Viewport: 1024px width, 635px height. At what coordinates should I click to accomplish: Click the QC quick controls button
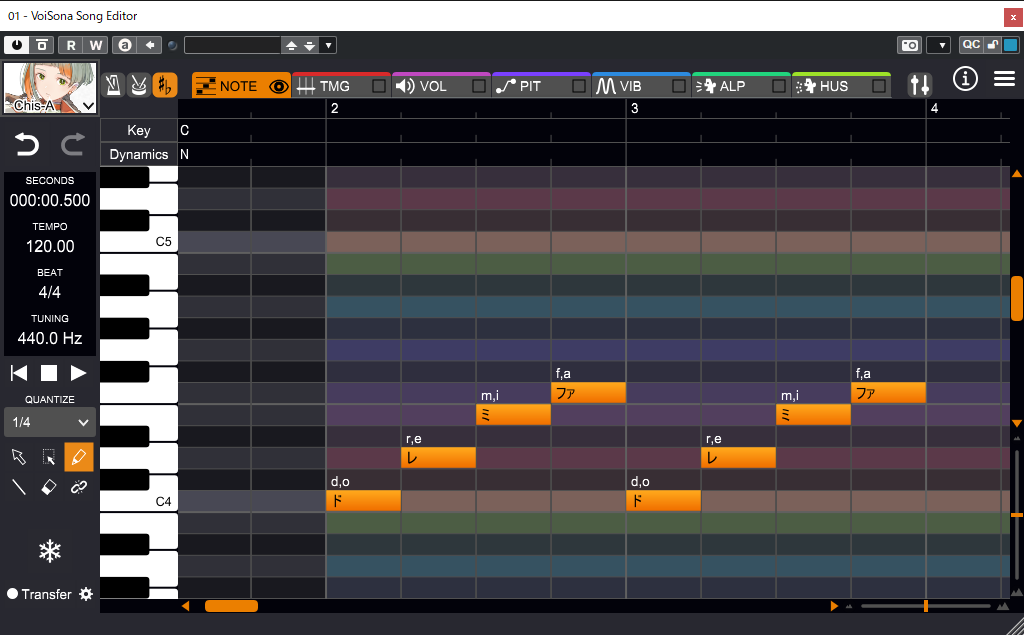click(970, 44)
